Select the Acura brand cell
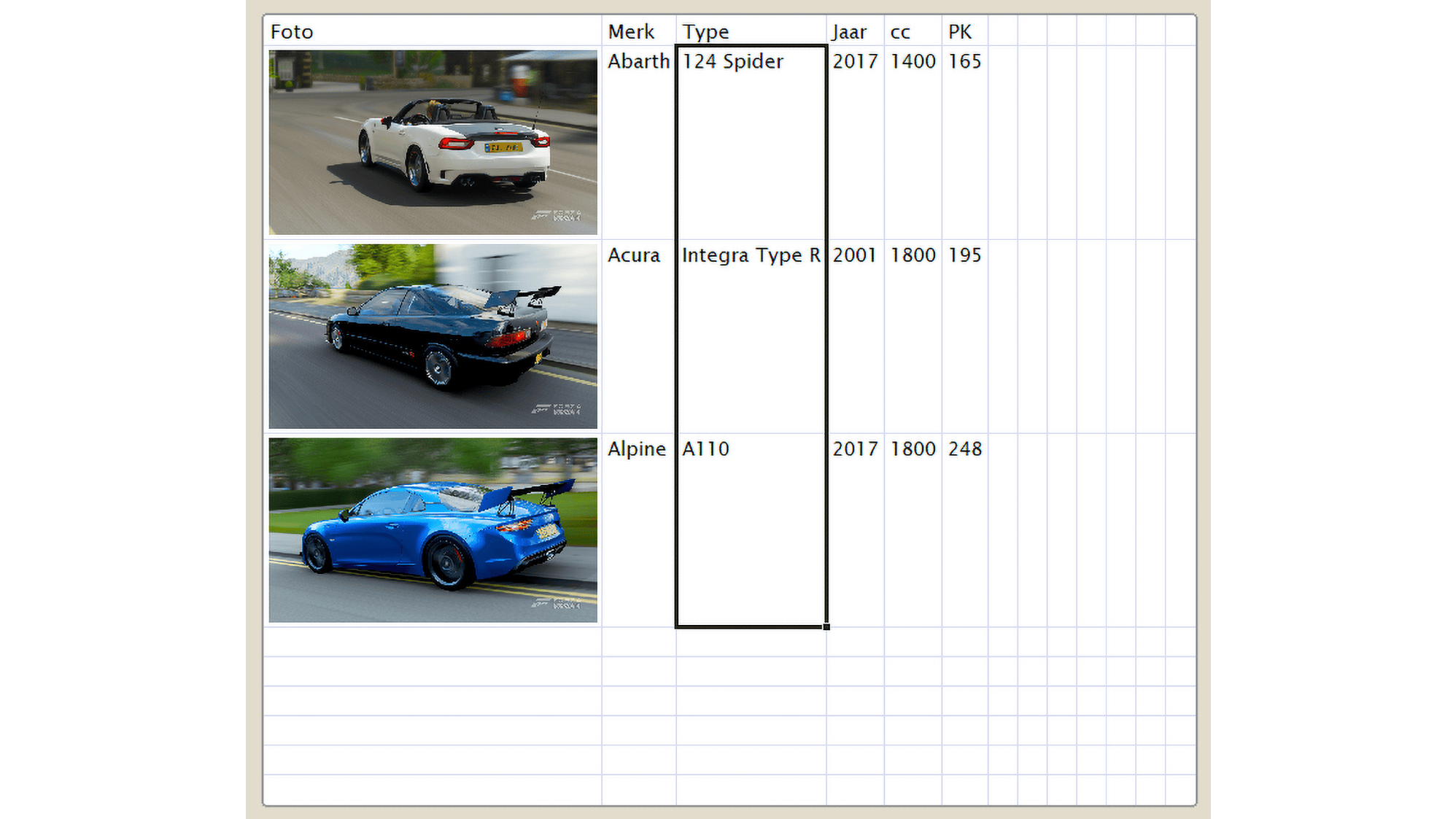 coord(635,256)
